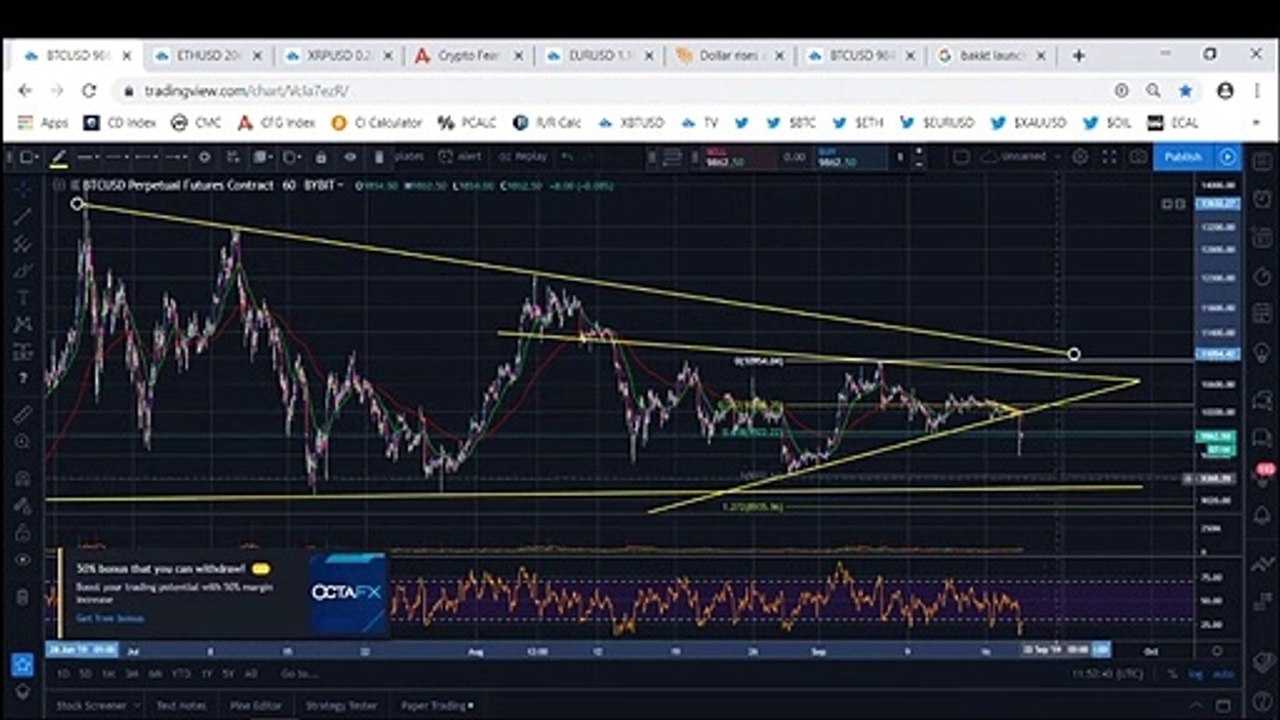Toggle log scale

1195,674
